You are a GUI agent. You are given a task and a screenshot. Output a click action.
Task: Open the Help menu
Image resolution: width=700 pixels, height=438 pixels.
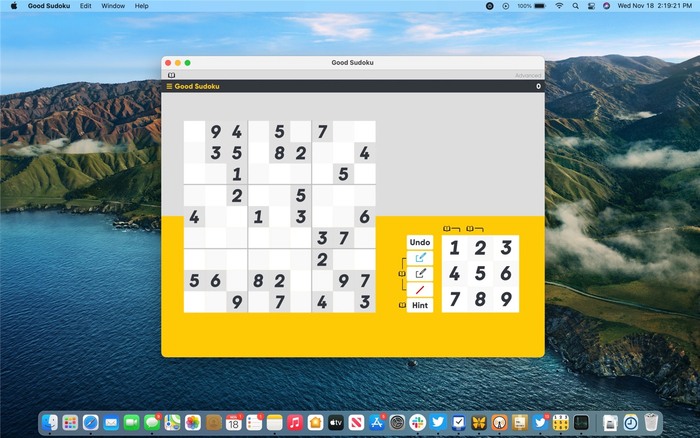coord(142,6)
